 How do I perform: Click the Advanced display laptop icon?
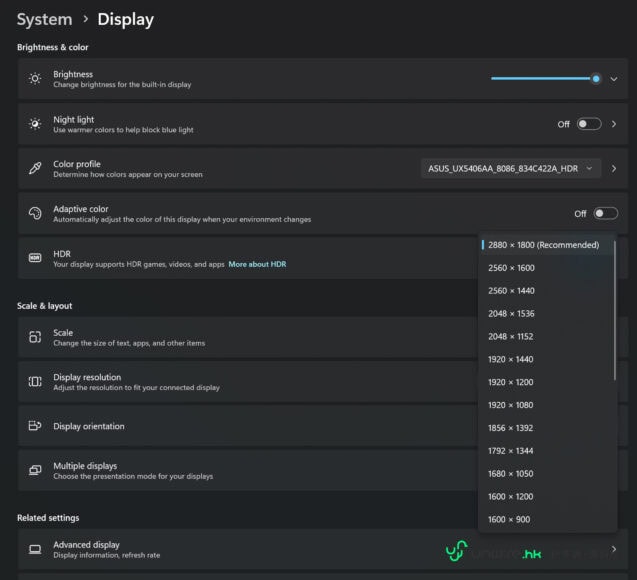pos(35,549)
